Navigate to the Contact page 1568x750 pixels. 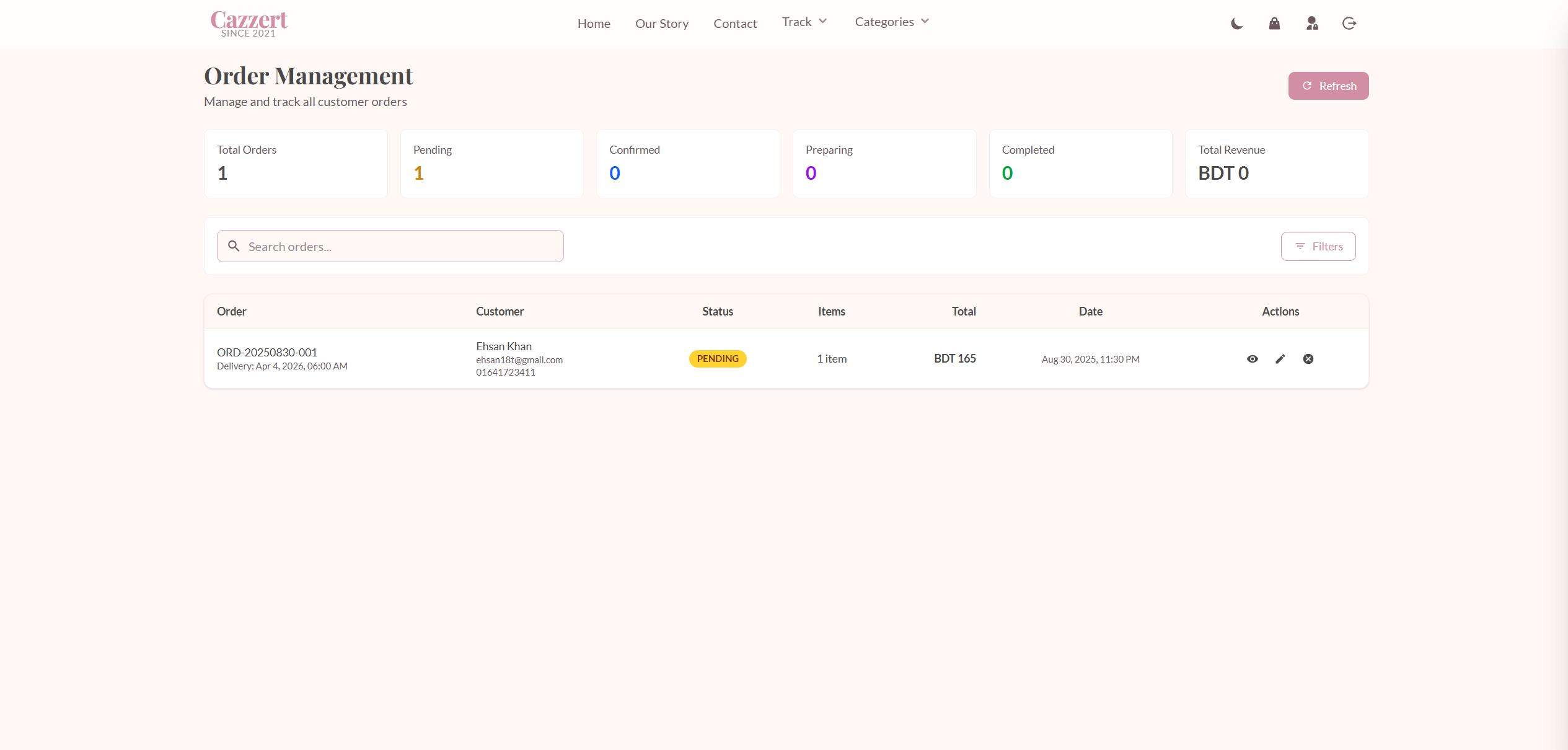pyautogui.click(x=735, y=23)
